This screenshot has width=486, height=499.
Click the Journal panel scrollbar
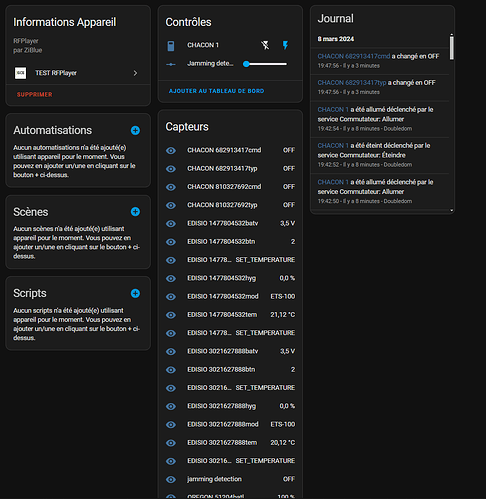[x=452, y=47]
